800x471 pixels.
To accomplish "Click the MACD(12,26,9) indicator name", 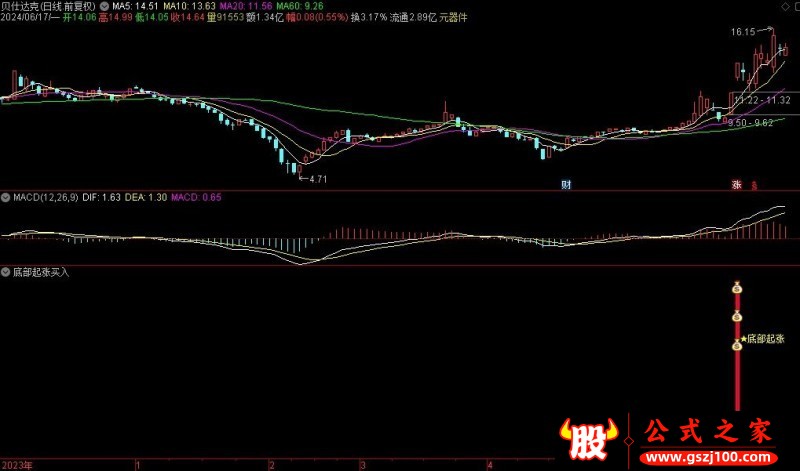I will [46, 197].
